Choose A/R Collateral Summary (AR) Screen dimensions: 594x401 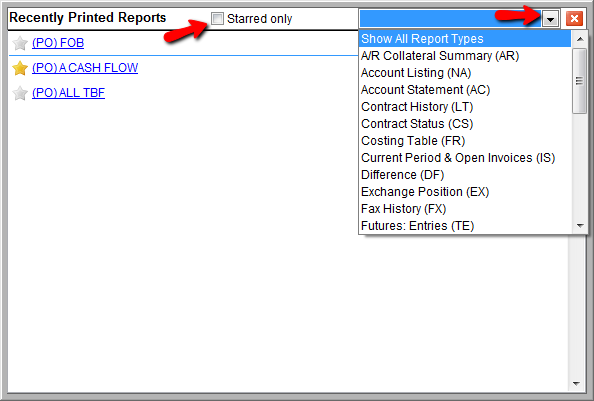click(x=465, y=56)
